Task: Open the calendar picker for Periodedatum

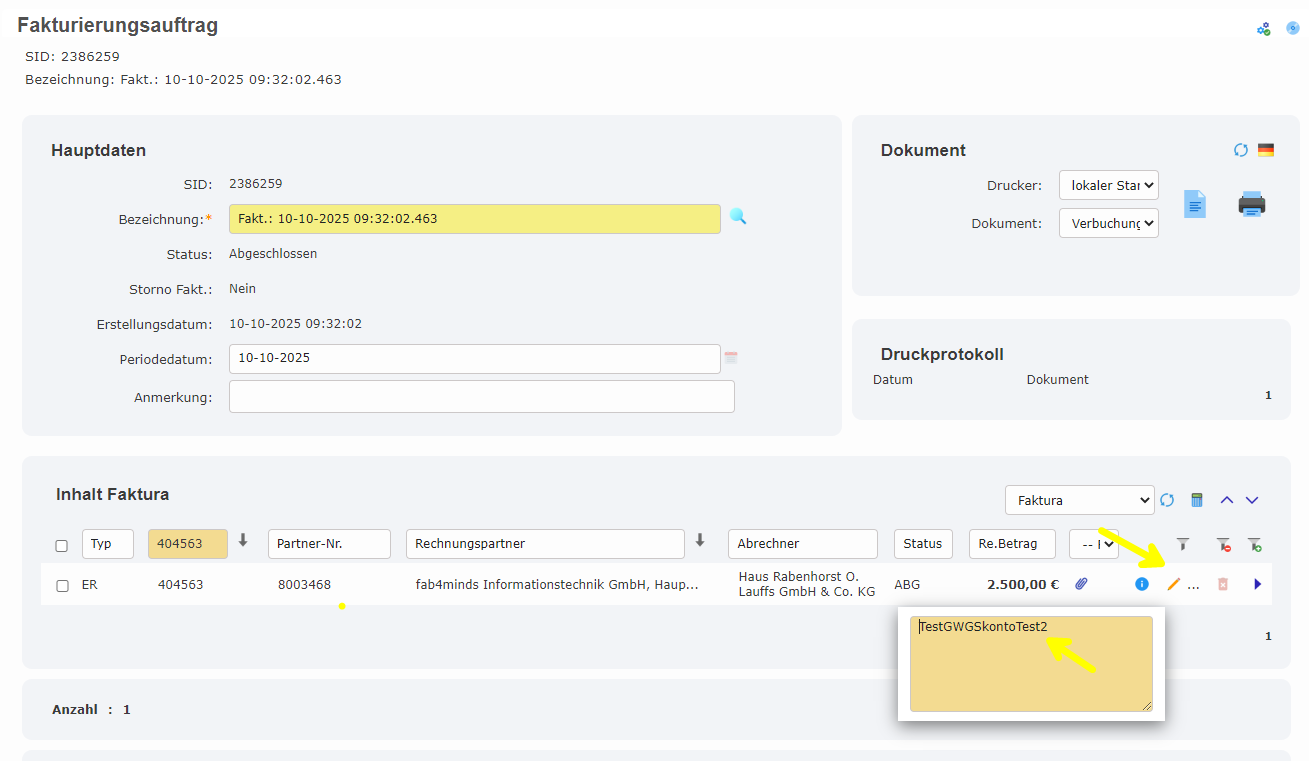Action: pos(731,358)
